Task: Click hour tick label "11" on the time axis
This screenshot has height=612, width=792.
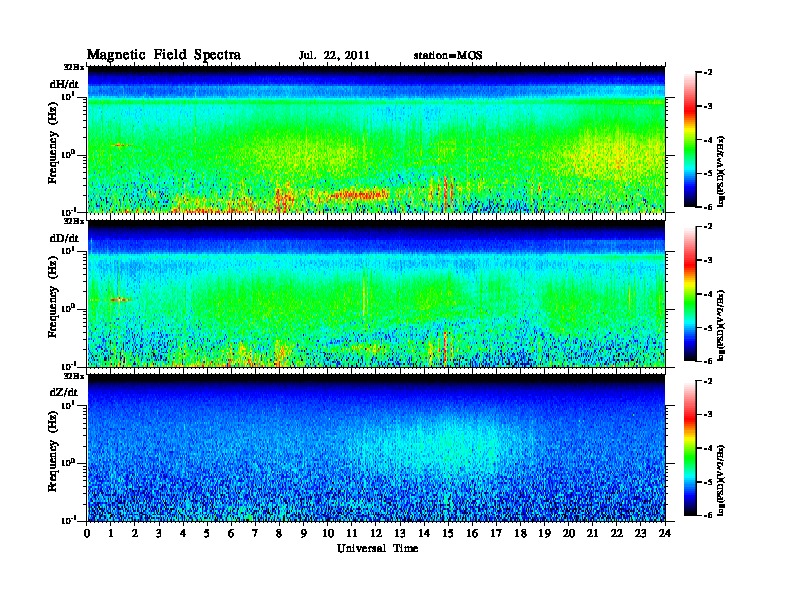Action: point(352,533)
